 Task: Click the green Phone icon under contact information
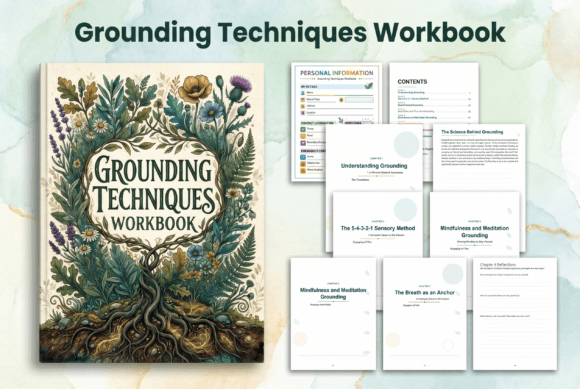pyautogui.click(x=303, y=129)
